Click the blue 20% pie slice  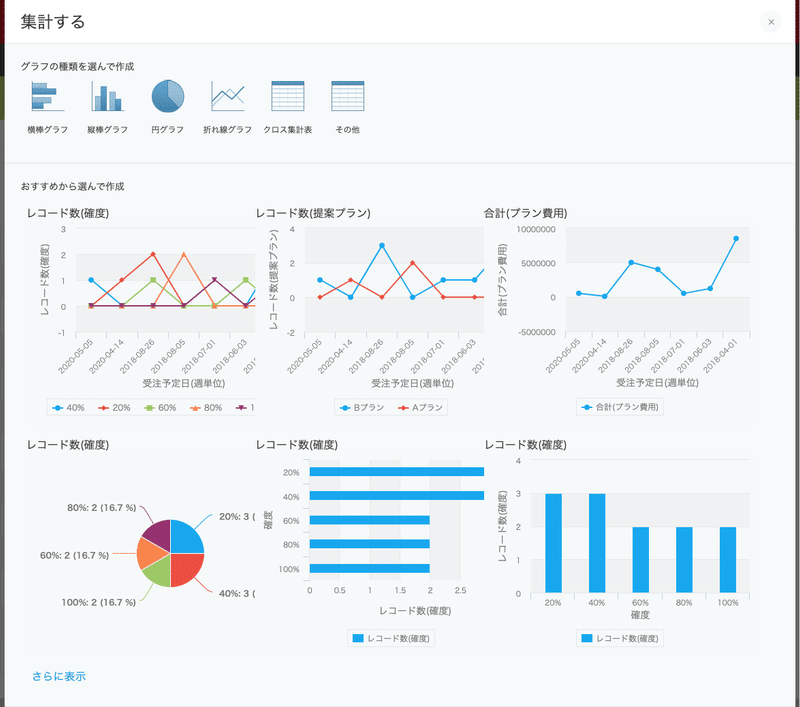[x=184, y=536]
